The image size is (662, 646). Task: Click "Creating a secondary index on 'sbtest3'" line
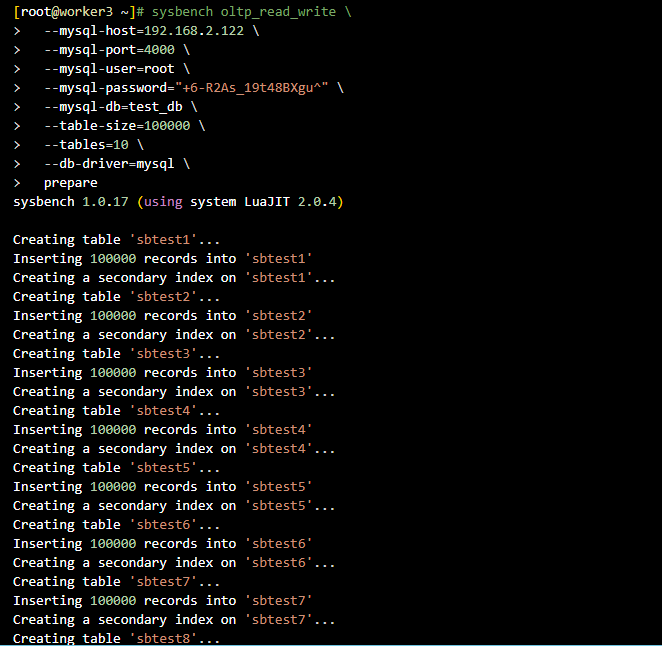[174, 392]
